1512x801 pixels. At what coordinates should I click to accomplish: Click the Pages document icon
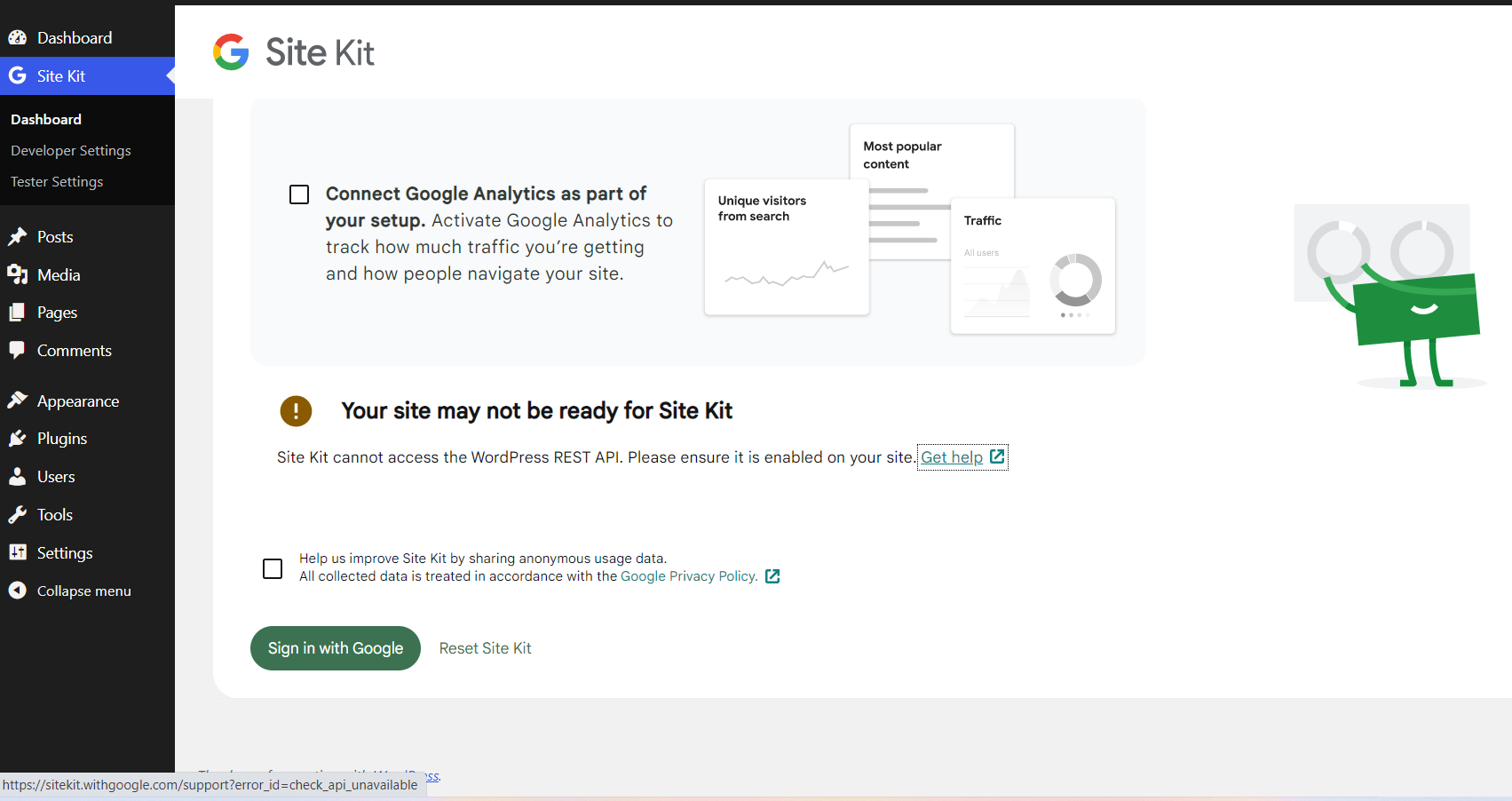pos(18,313)
